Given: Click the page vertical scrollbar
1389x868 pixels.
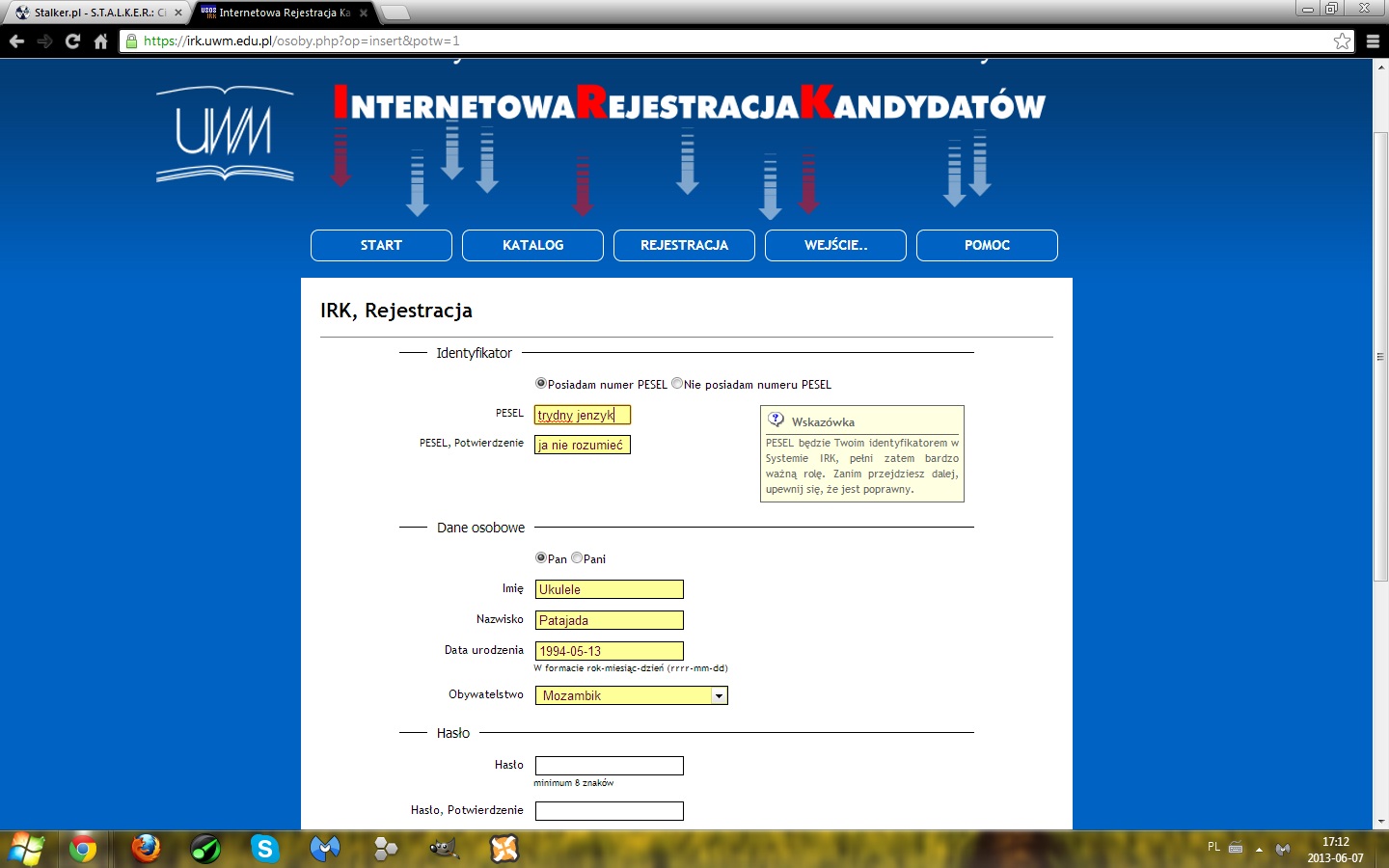Looking at the screenshot, I should (x=1380, y=357).
